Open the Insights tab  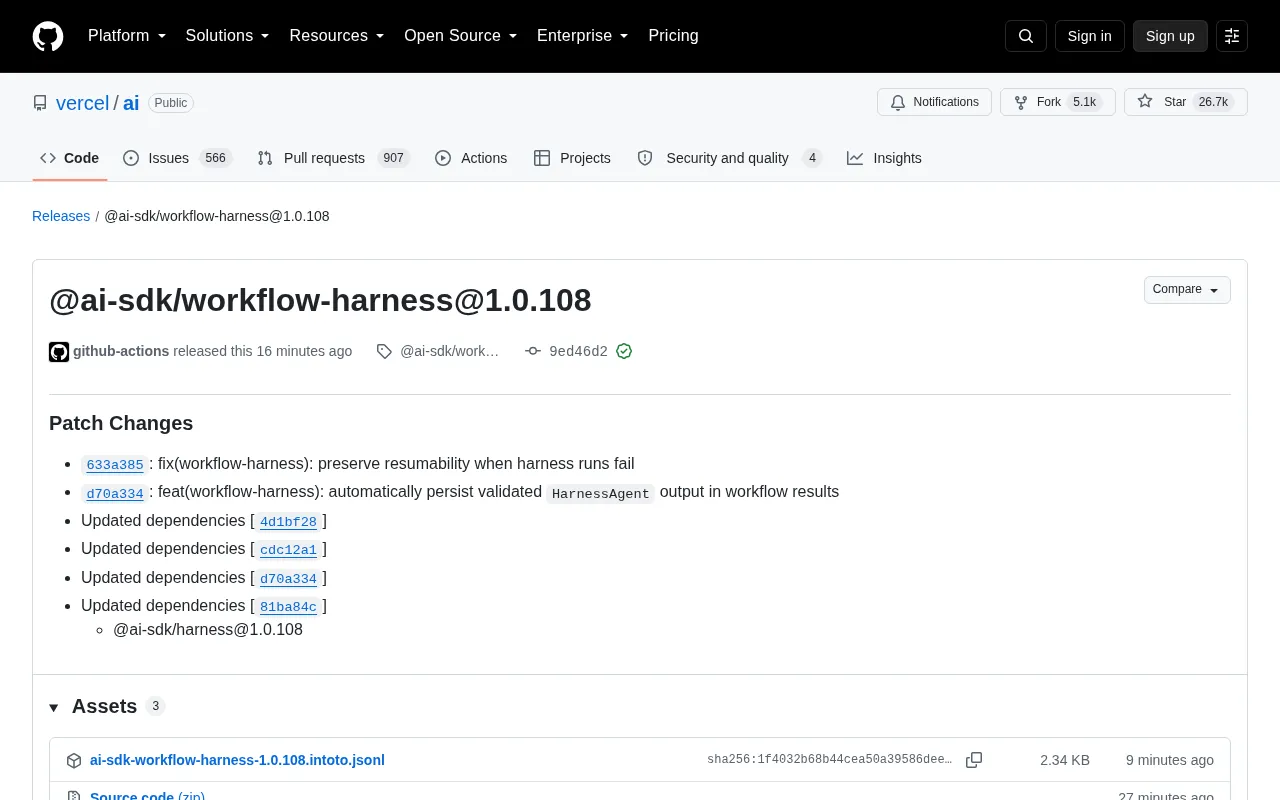[x=884, y=158]
